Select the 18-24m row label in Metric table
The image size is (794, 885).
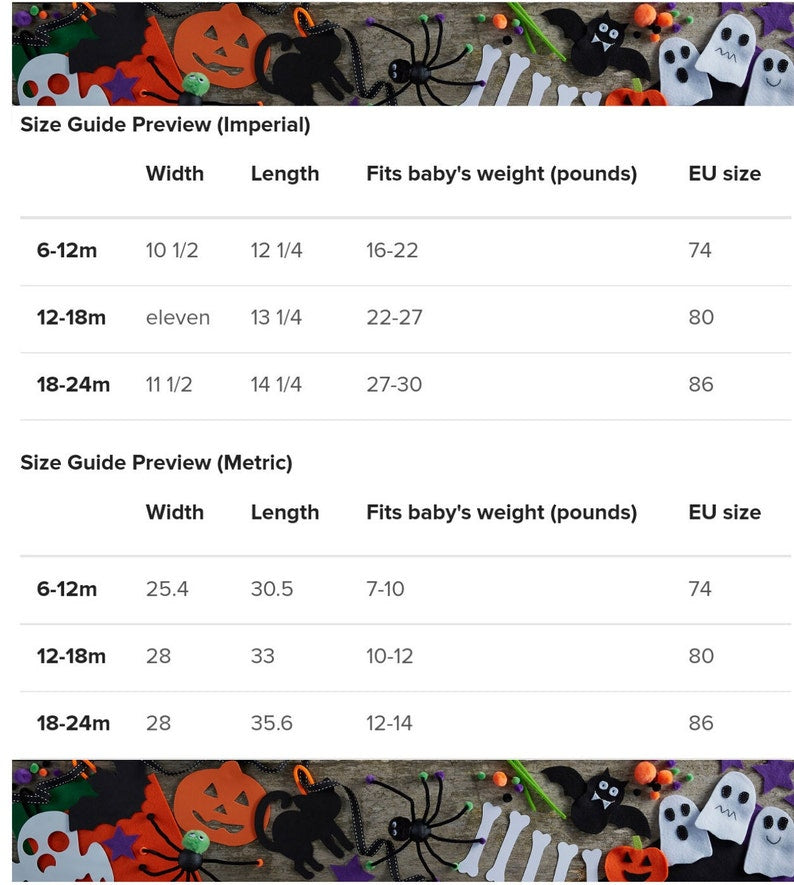(x=73, y=723)
